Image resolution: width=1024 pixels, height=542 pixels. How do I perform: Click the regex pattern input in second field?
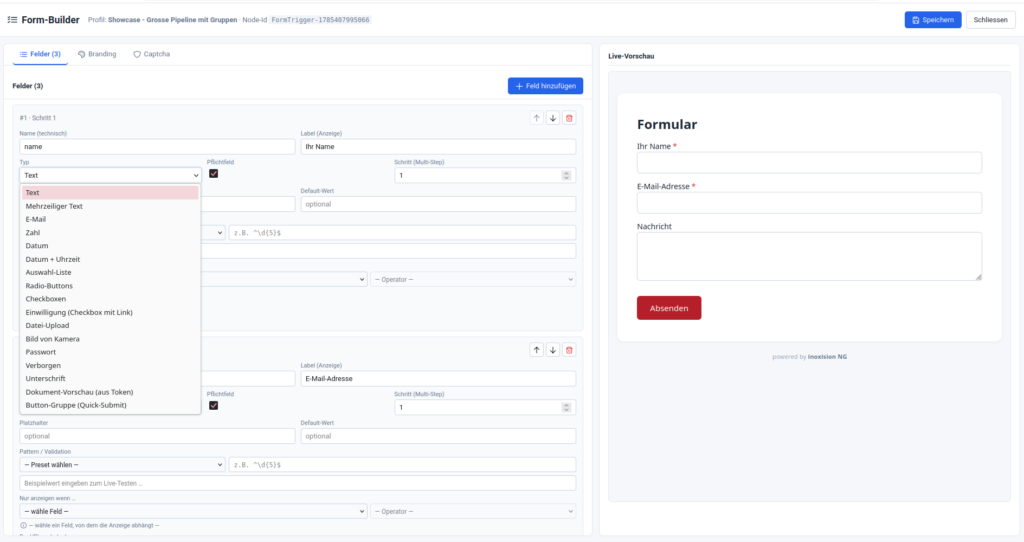402,465
